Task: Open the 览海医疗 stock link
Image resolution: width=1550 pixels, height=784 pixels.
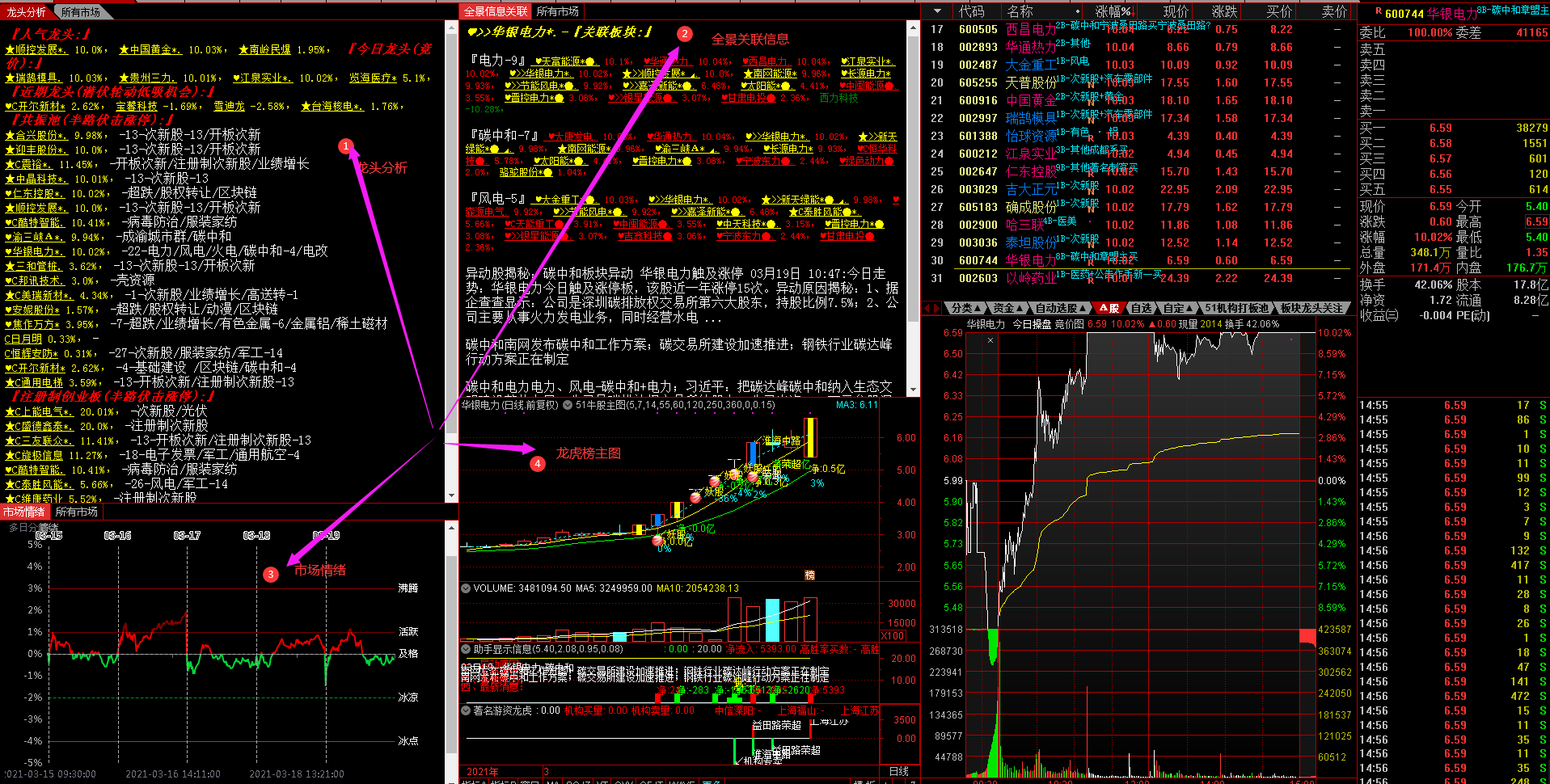Action: (x=373, y=78)
